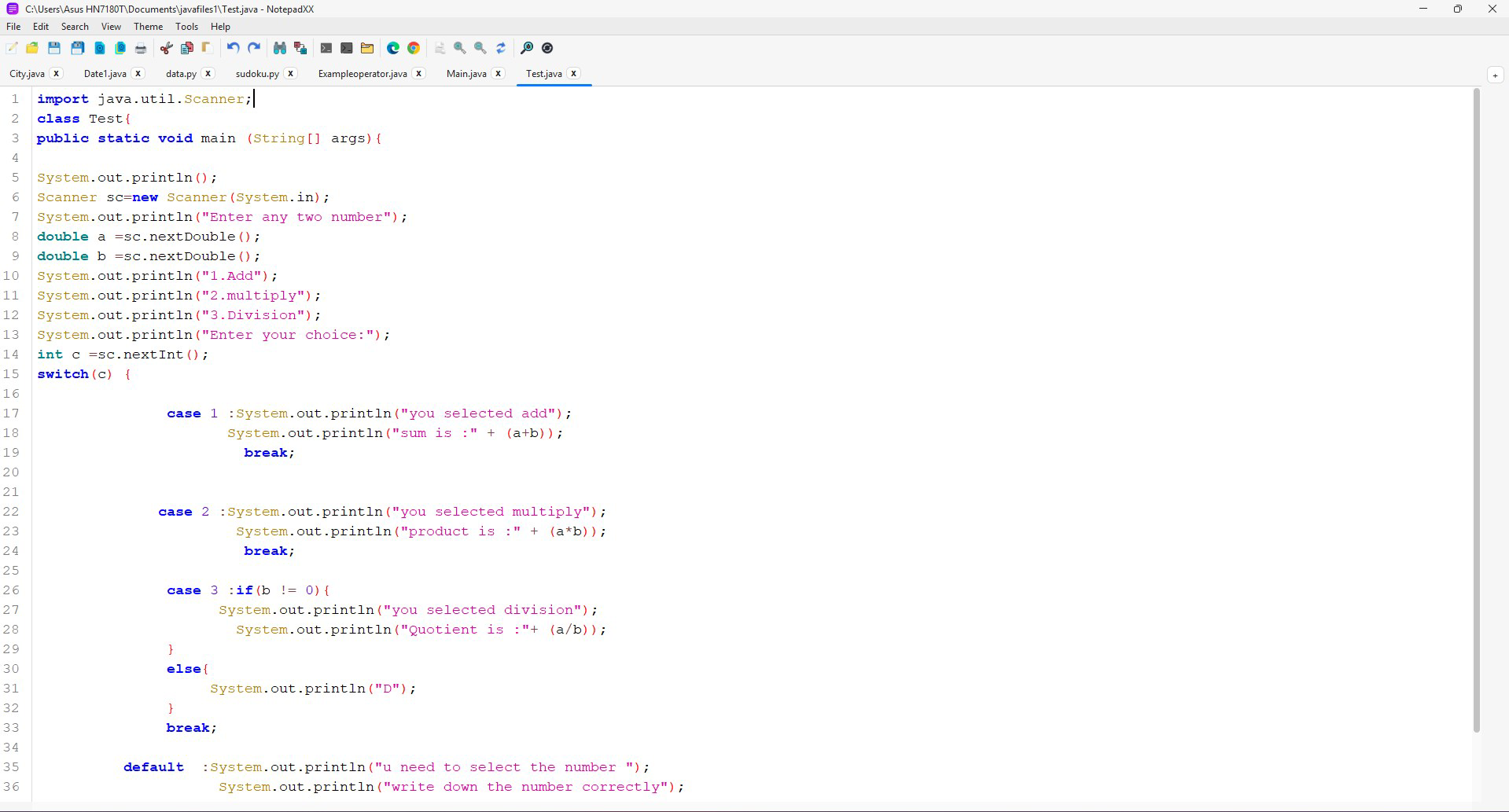Launch in Edge browser icon

[x=393, y=48]
